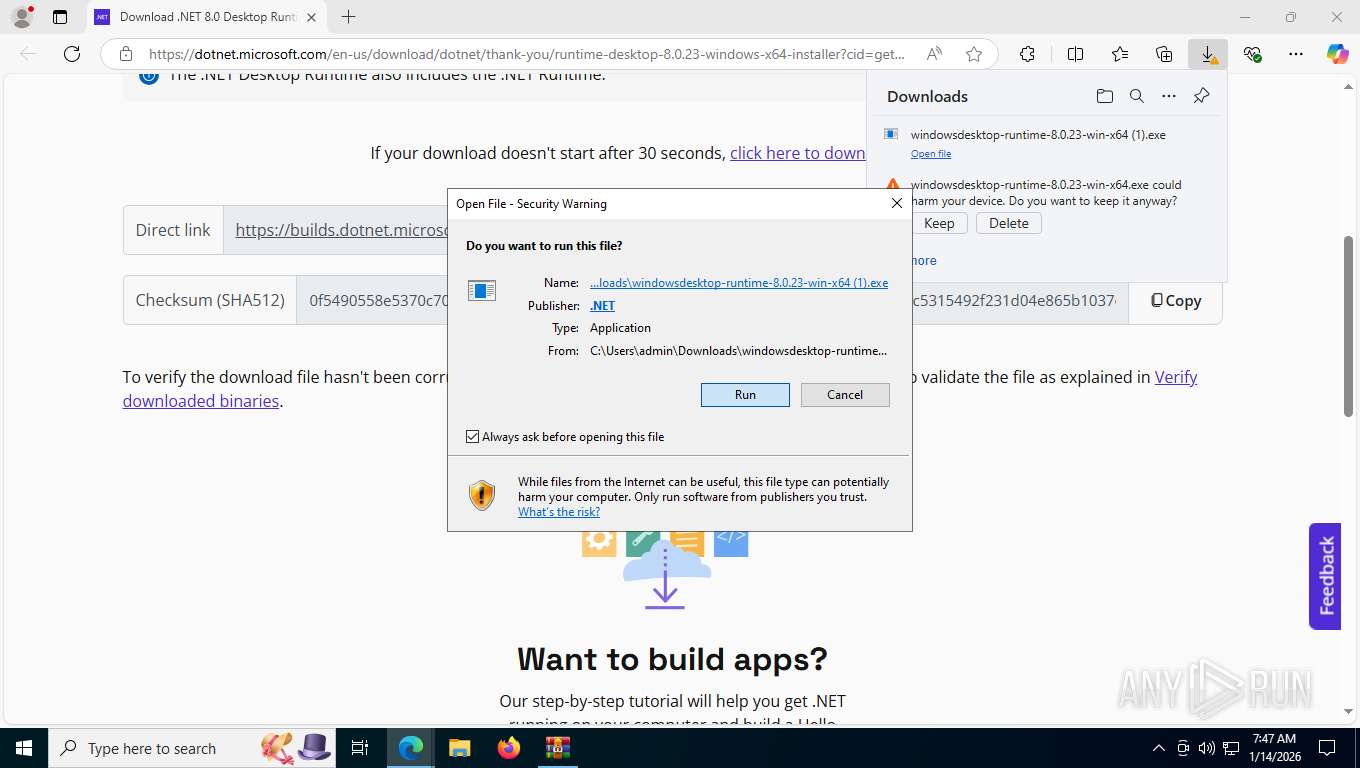Add this page to favorites star
1360x768 pixels.
click(974, 54)
